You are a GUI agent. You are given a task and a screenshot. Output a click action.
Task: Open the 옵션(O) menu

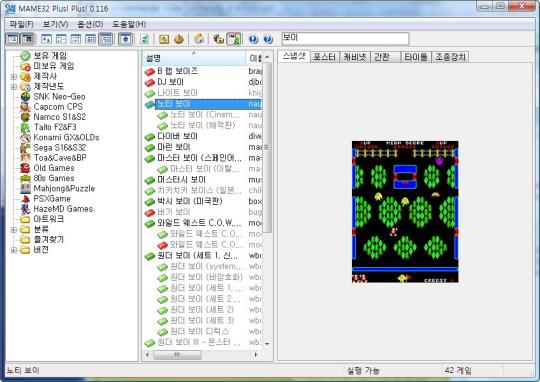pyautogui.click(x=90, y=24)
